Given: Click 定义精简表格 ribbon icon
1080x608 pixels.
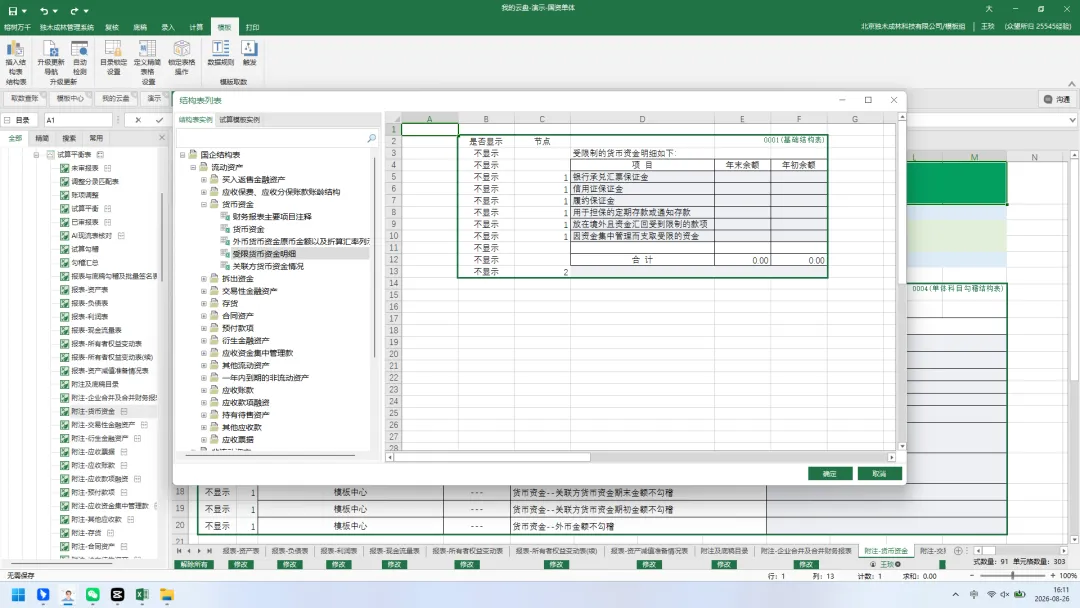Looking at the screenshot, I should (x=147, y=61).
